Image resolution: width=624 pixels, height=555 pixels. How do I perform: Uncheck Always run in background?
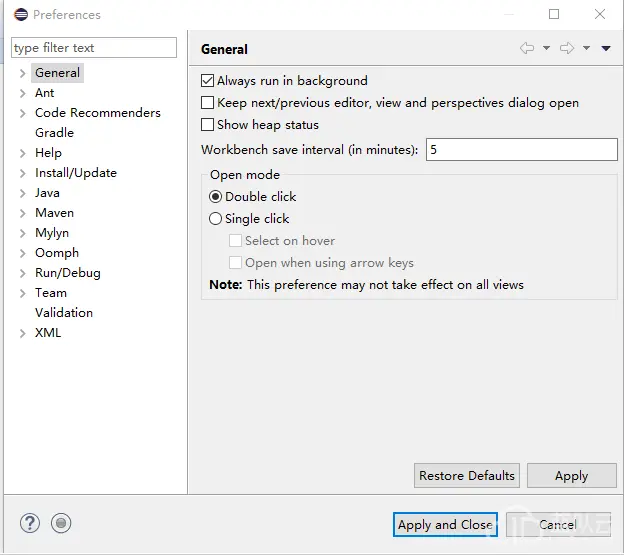click(x=207, y=81)
